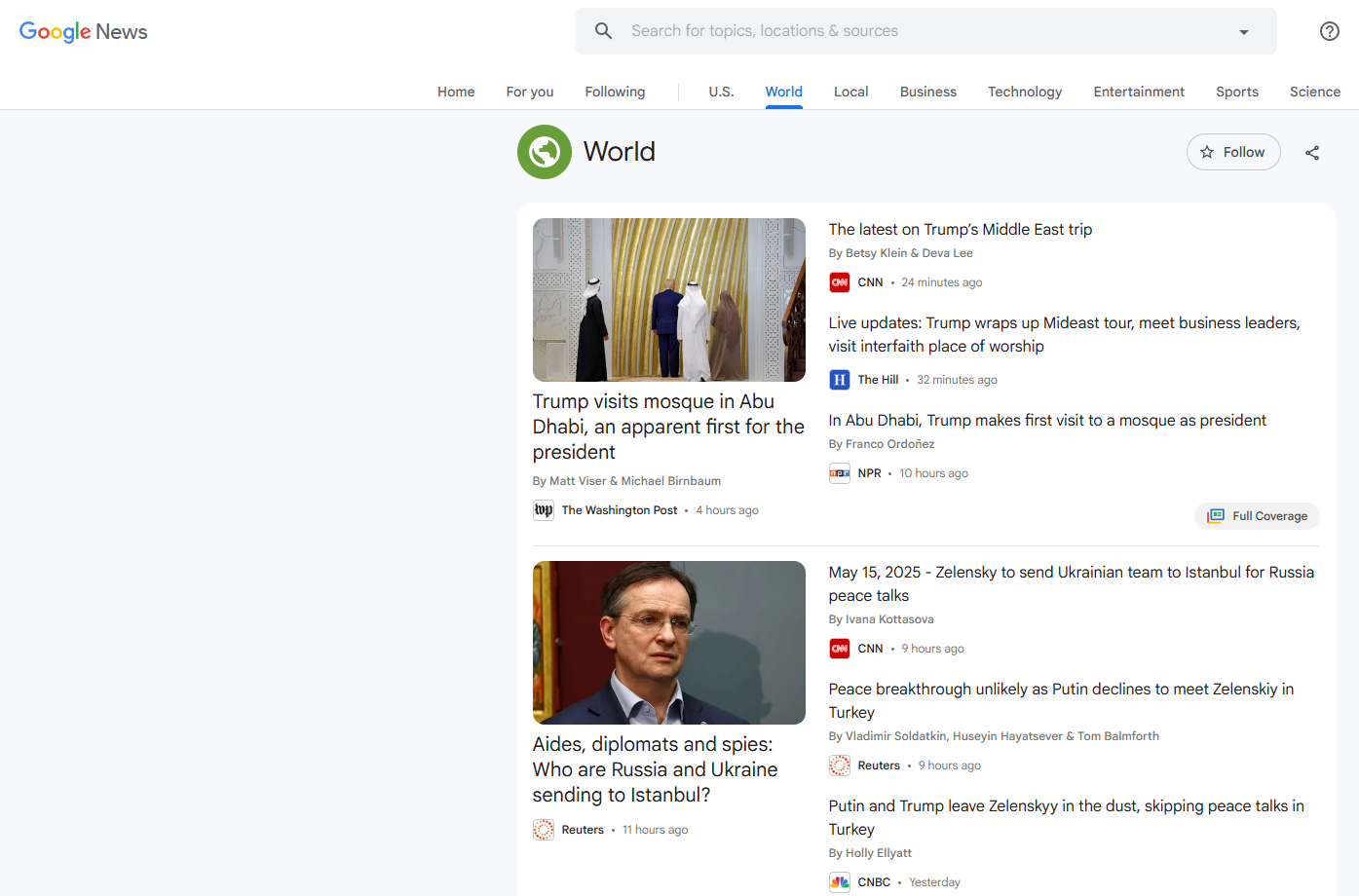
Task: Click the search magnifier icon
Action: coord(604,31)
